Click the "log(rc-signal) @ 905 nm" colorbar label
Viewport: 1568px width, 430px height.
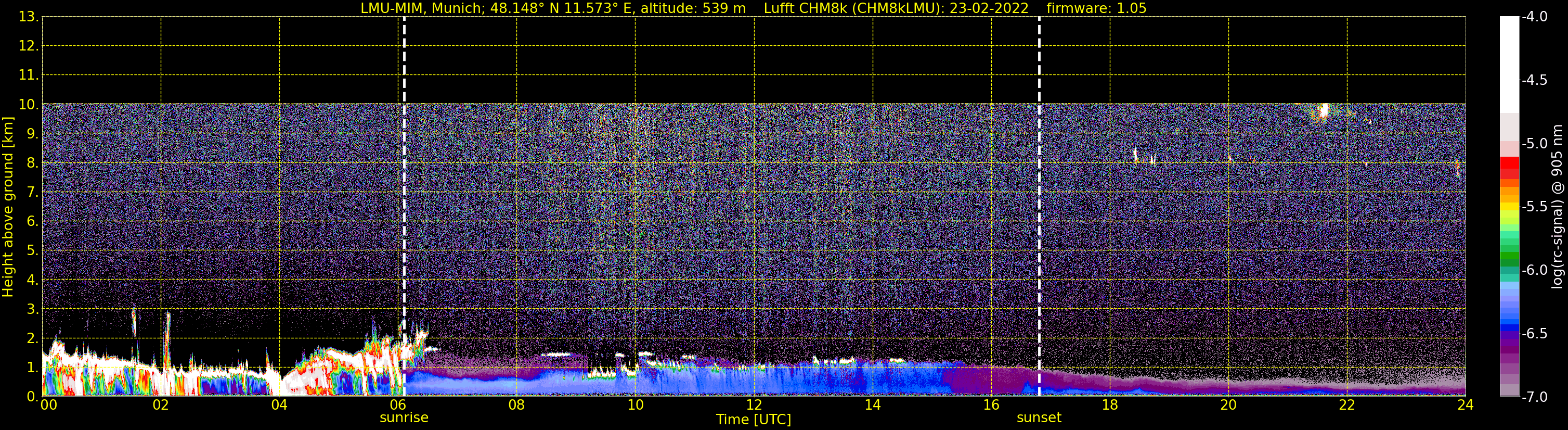1557,207
